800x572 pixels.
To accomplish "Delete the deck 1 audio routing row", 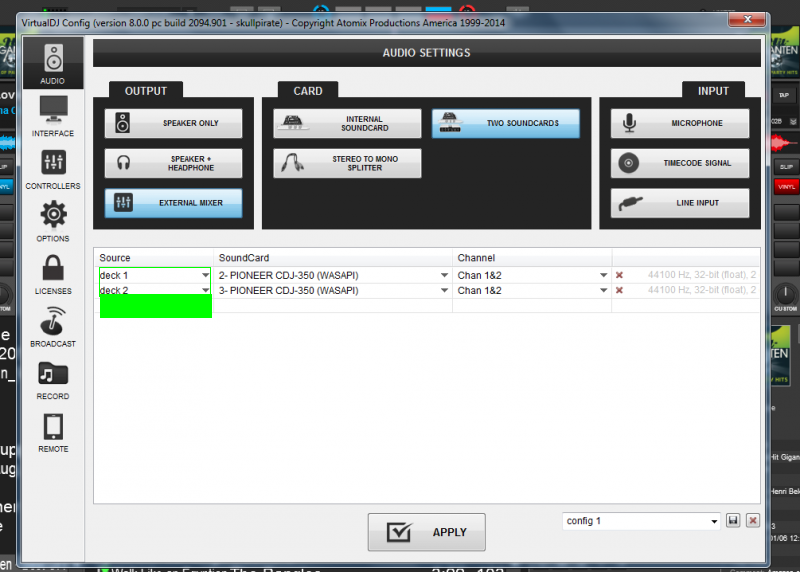I will tap(619, 275).
